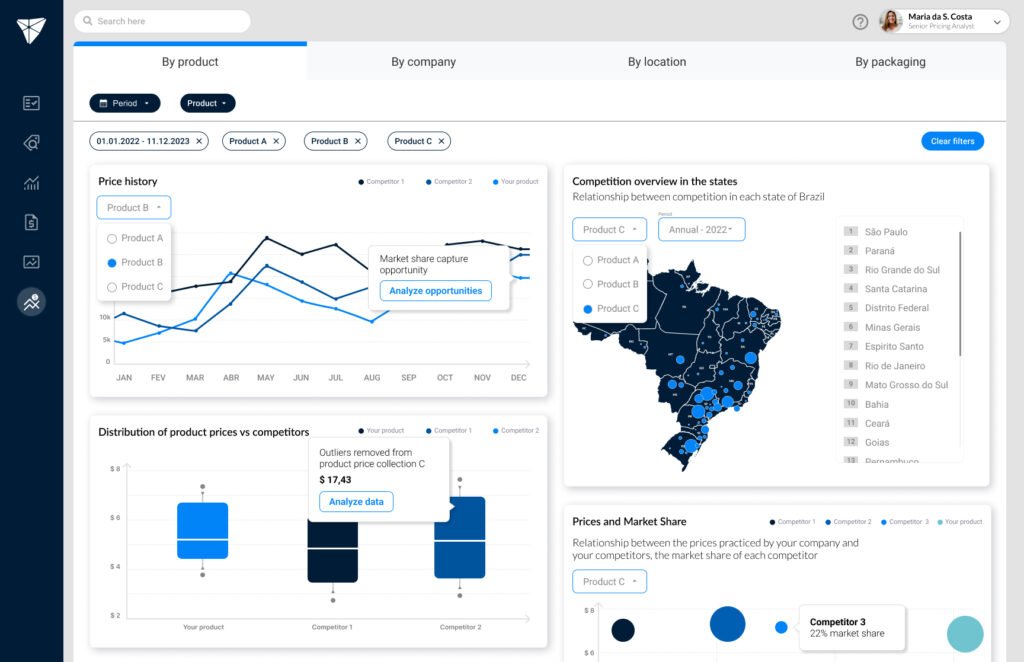Switch to the By company tab
This screenshot has width=1024, height=662.
(x=423, y=62)
